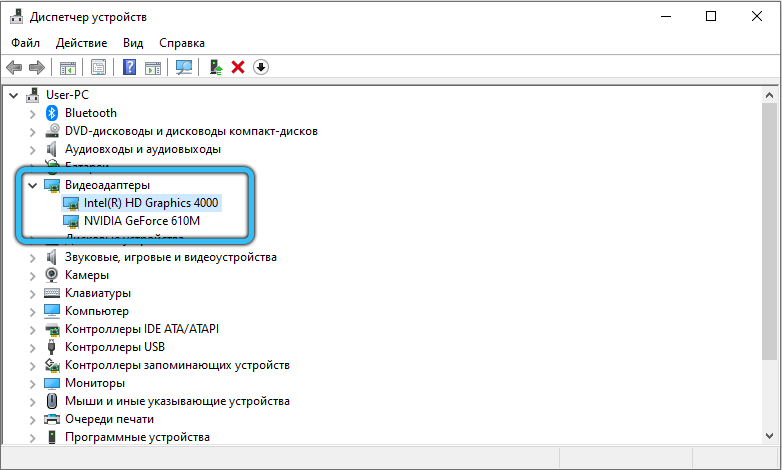The height and width of the screenshot is (470, 782).
Task: Select Intel(R) HD Graphics 4000
Action: pyautogui.click(x=151, y=203)
